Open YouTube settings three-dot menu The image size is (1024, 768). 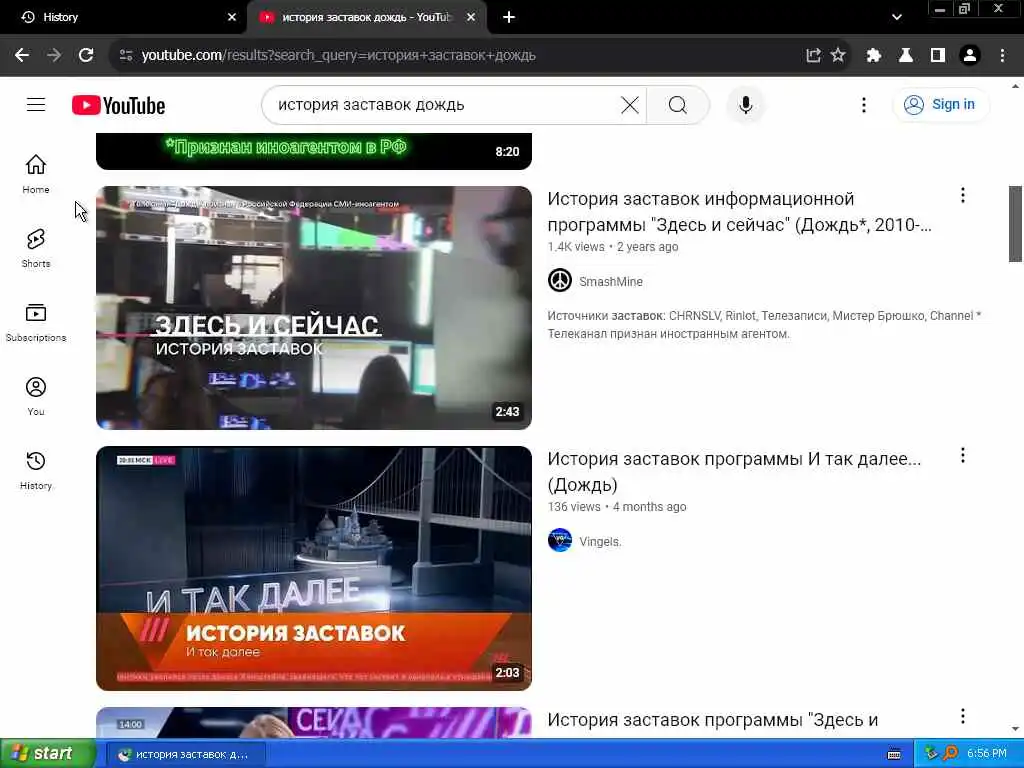863,104
